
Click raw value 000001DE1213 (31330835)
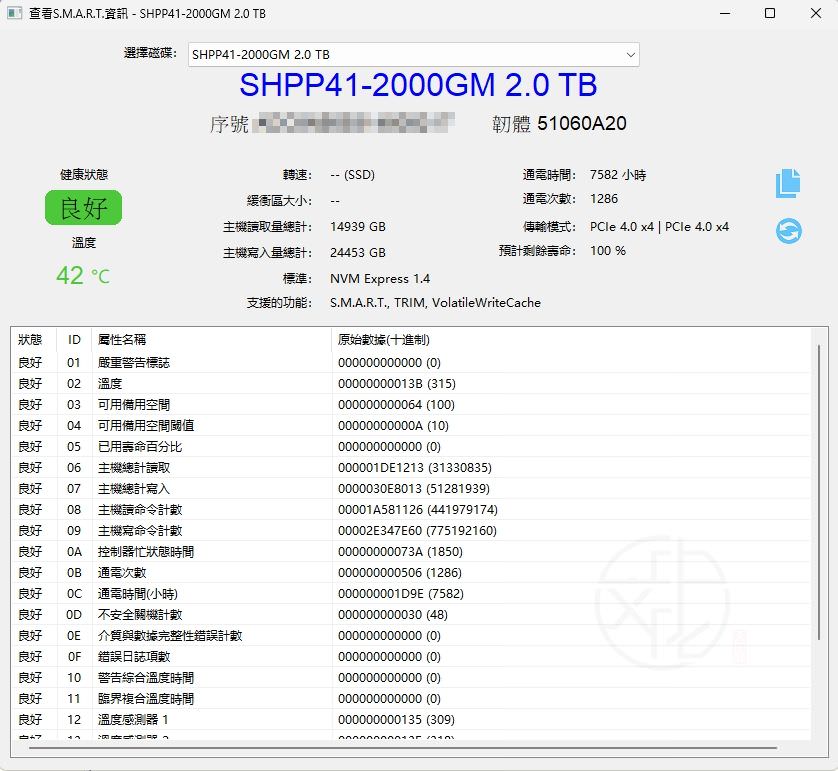(x=415, y=468)
